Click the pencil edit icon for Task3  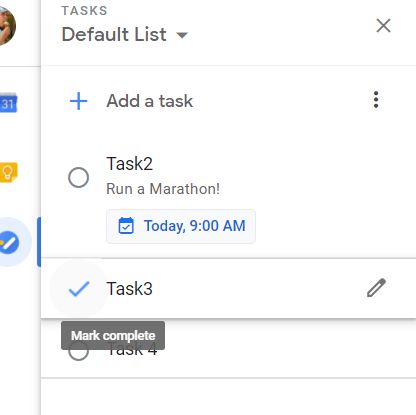[x=376, y=288]
